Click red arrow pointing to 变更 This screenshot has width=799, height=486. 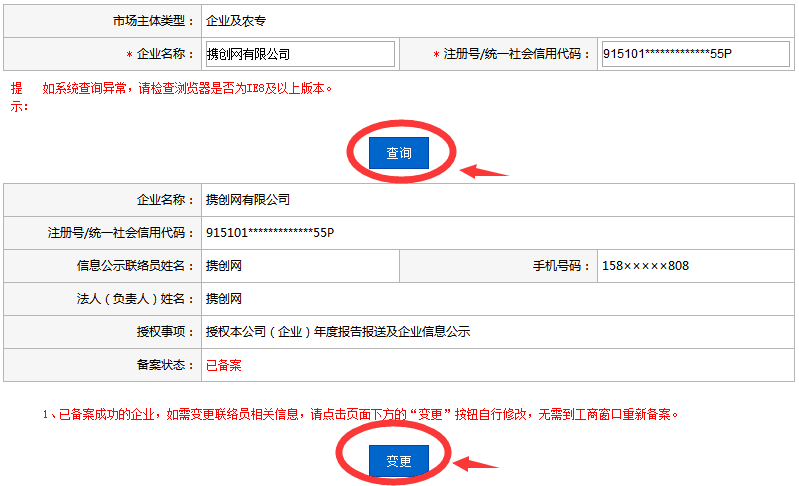pyautogui.click(x=477, y=464)
